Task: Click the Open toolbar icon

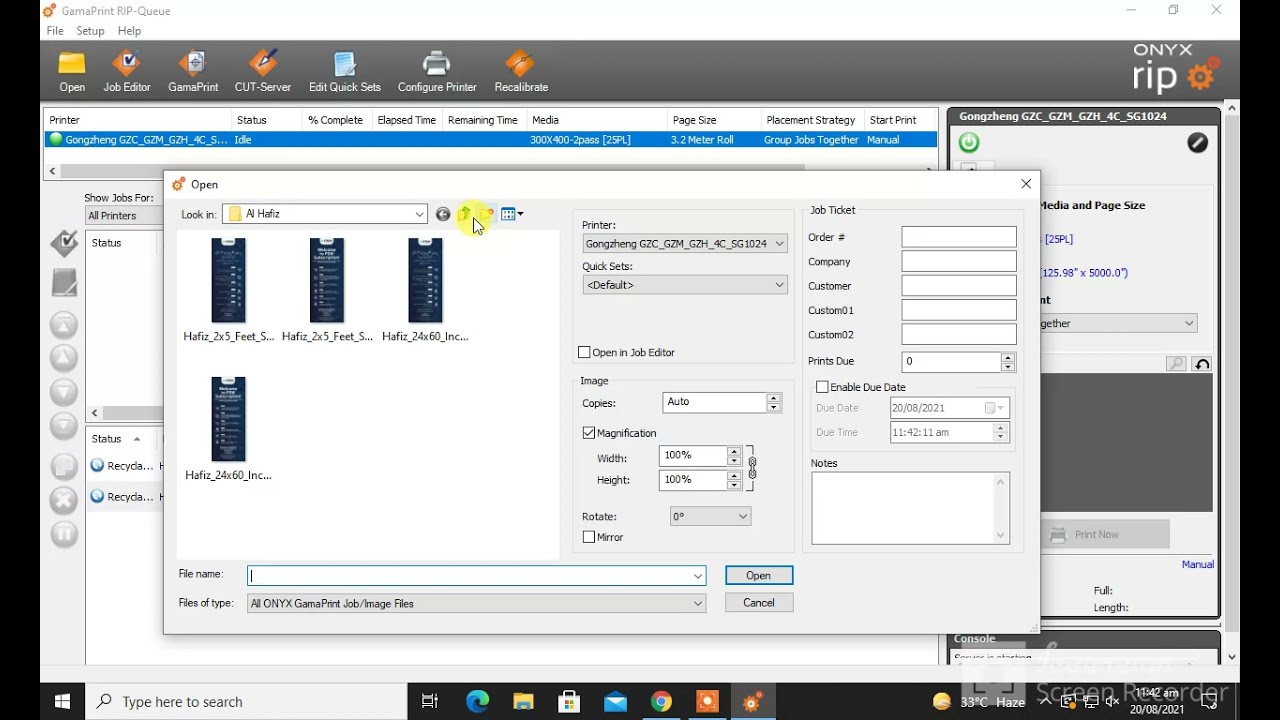Action: tap(72, 71)
